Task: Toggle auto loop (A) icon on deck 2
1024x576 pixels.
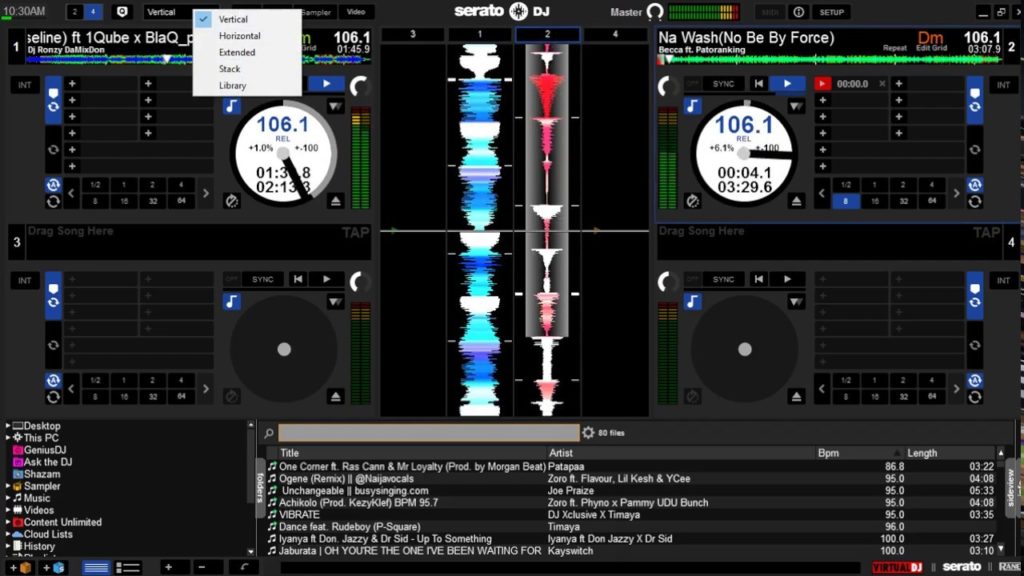Action: (974, 185)
